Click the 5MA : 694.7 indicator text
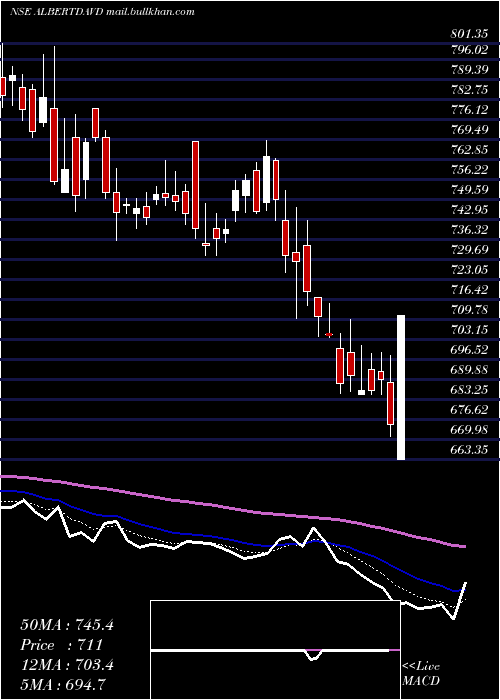The width and height of the screenshot is (500, 700). tap(63, 685)
